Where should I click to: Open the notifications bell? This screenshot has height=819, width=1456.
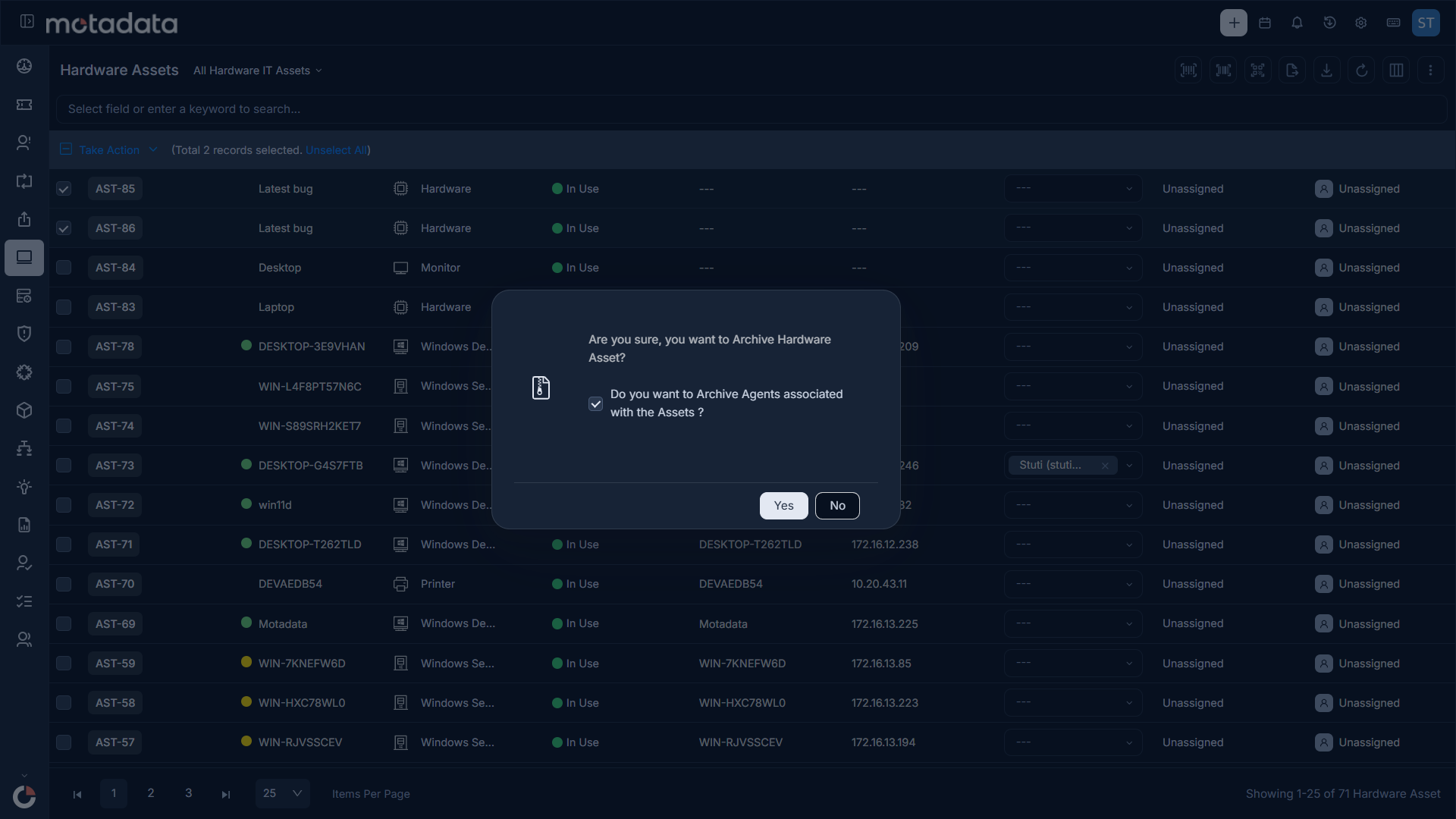click(1297, 23)
